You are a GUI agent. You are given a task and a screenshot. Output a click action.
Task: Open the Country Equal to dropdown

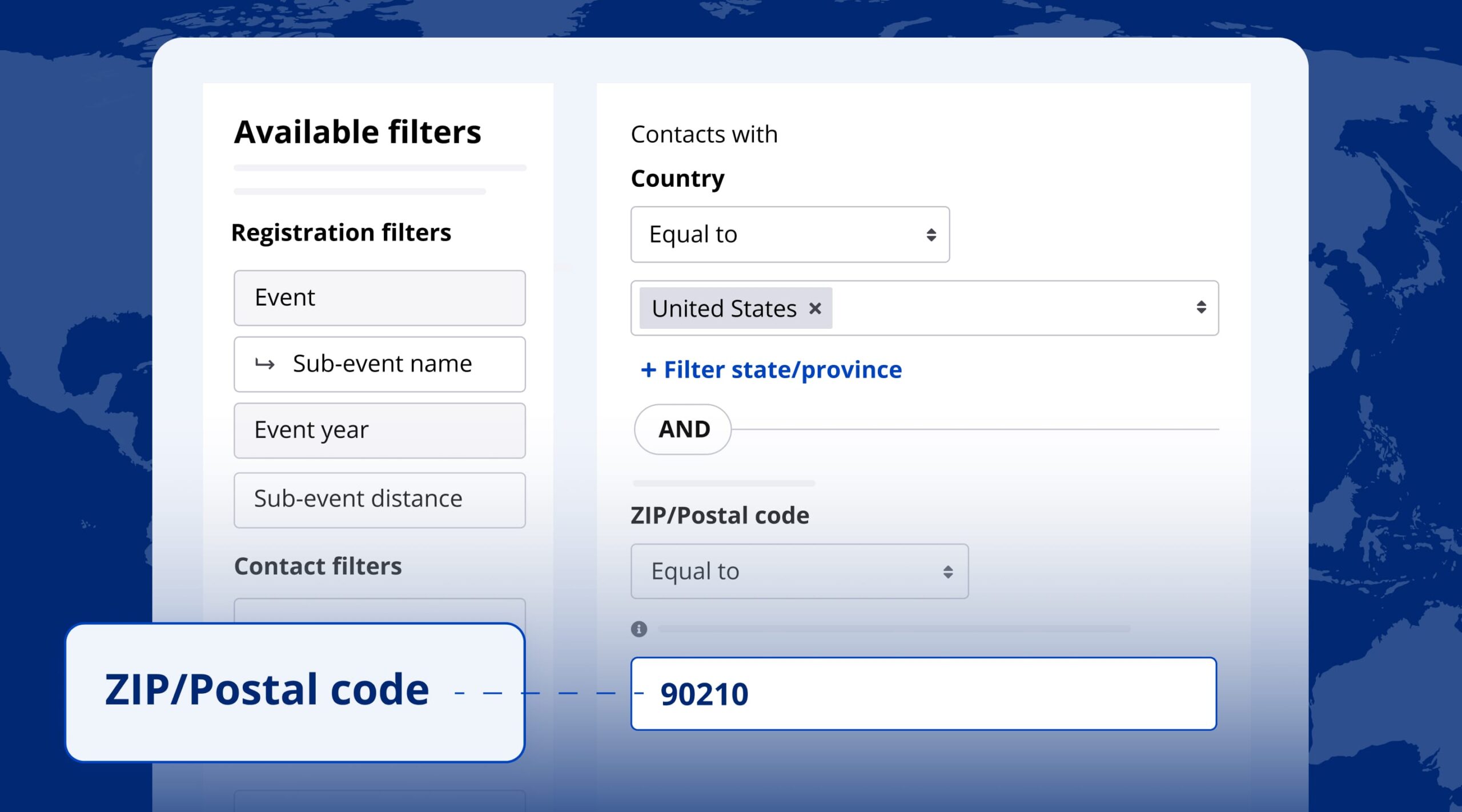pyautogui.click(x=789, y=235)
